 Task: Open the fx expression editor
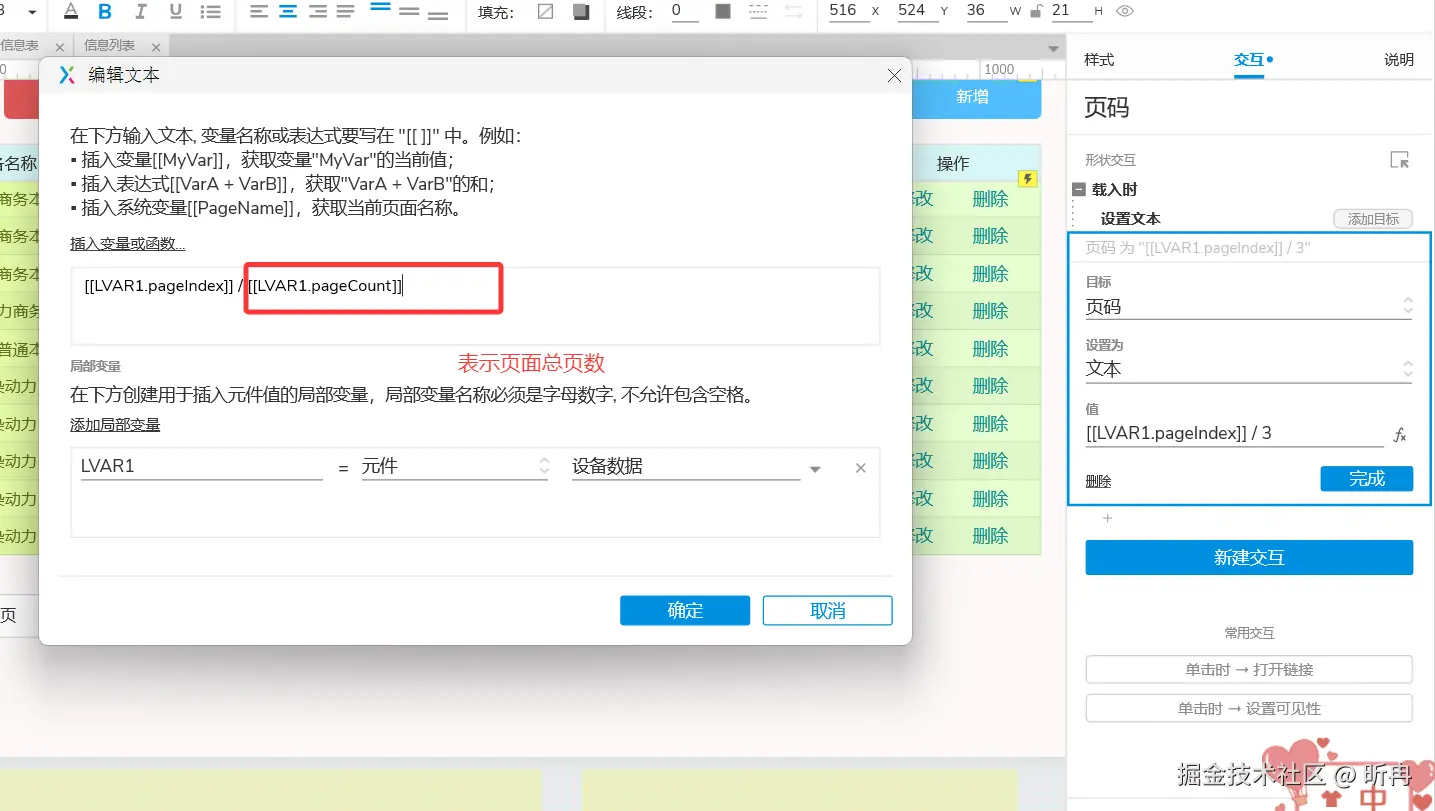[1400, 435]
